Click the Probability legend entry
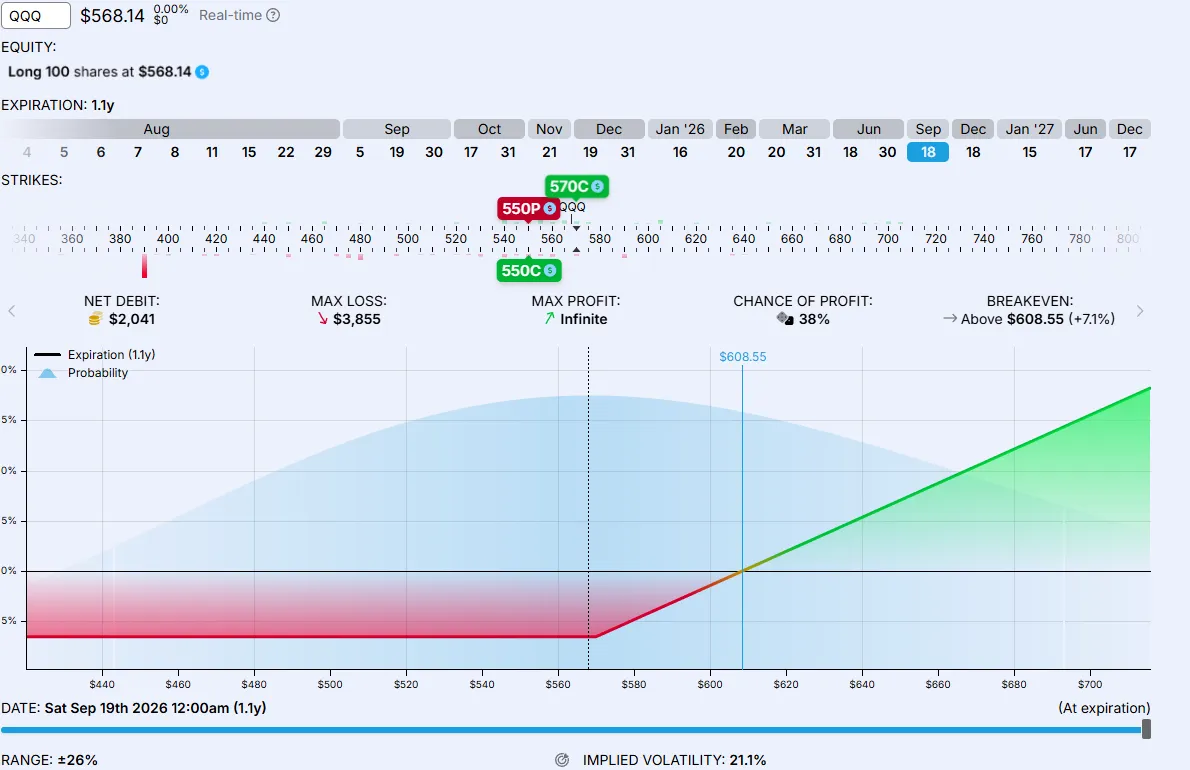This screenshot has width=1190, height=770. tap(83, 373)
